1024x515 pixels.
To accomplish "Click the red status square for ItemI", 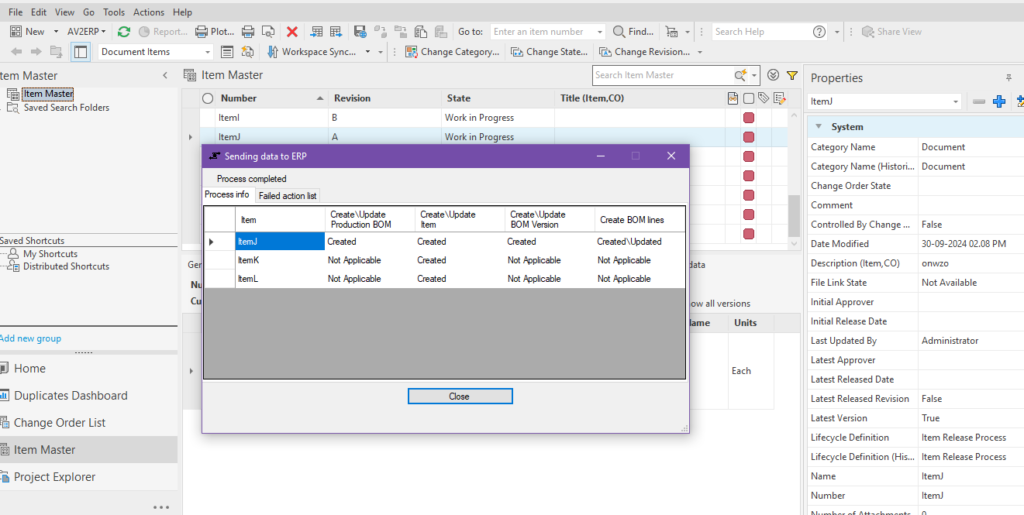I will click(748, 118).
